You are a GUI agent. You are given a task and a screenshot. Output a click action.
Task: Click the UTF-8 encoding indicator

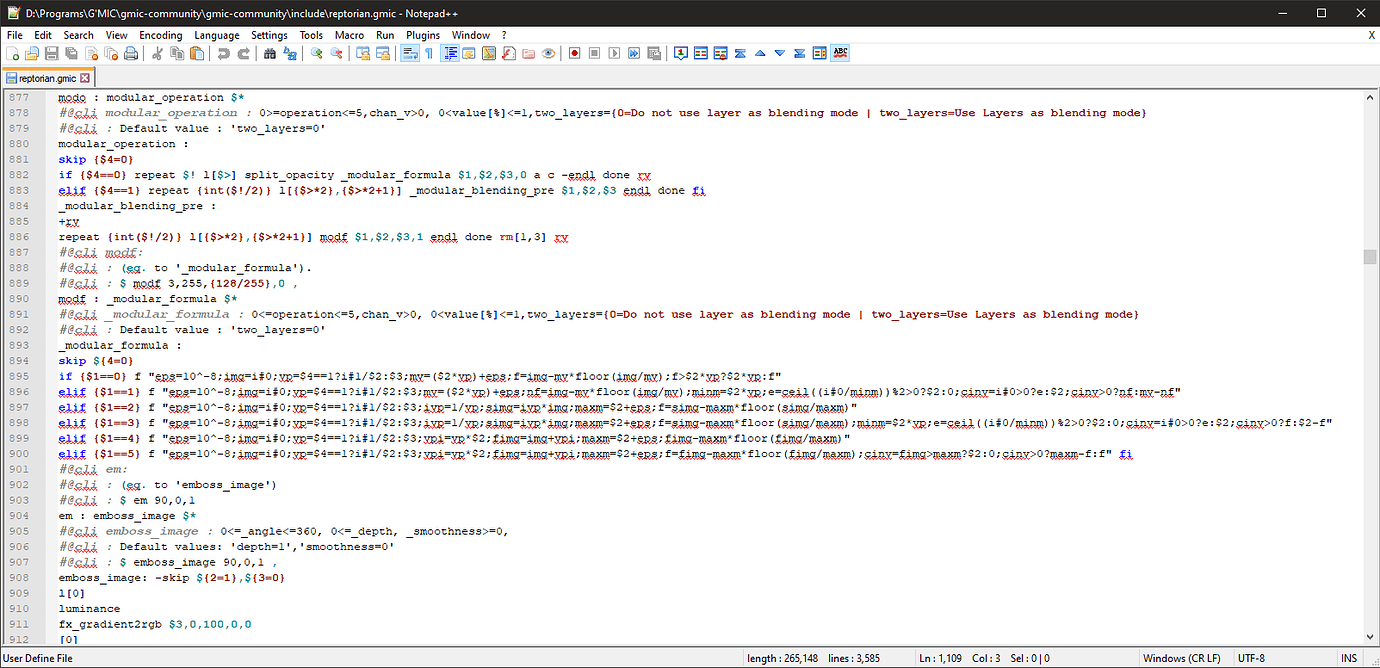pos(1251,658)
